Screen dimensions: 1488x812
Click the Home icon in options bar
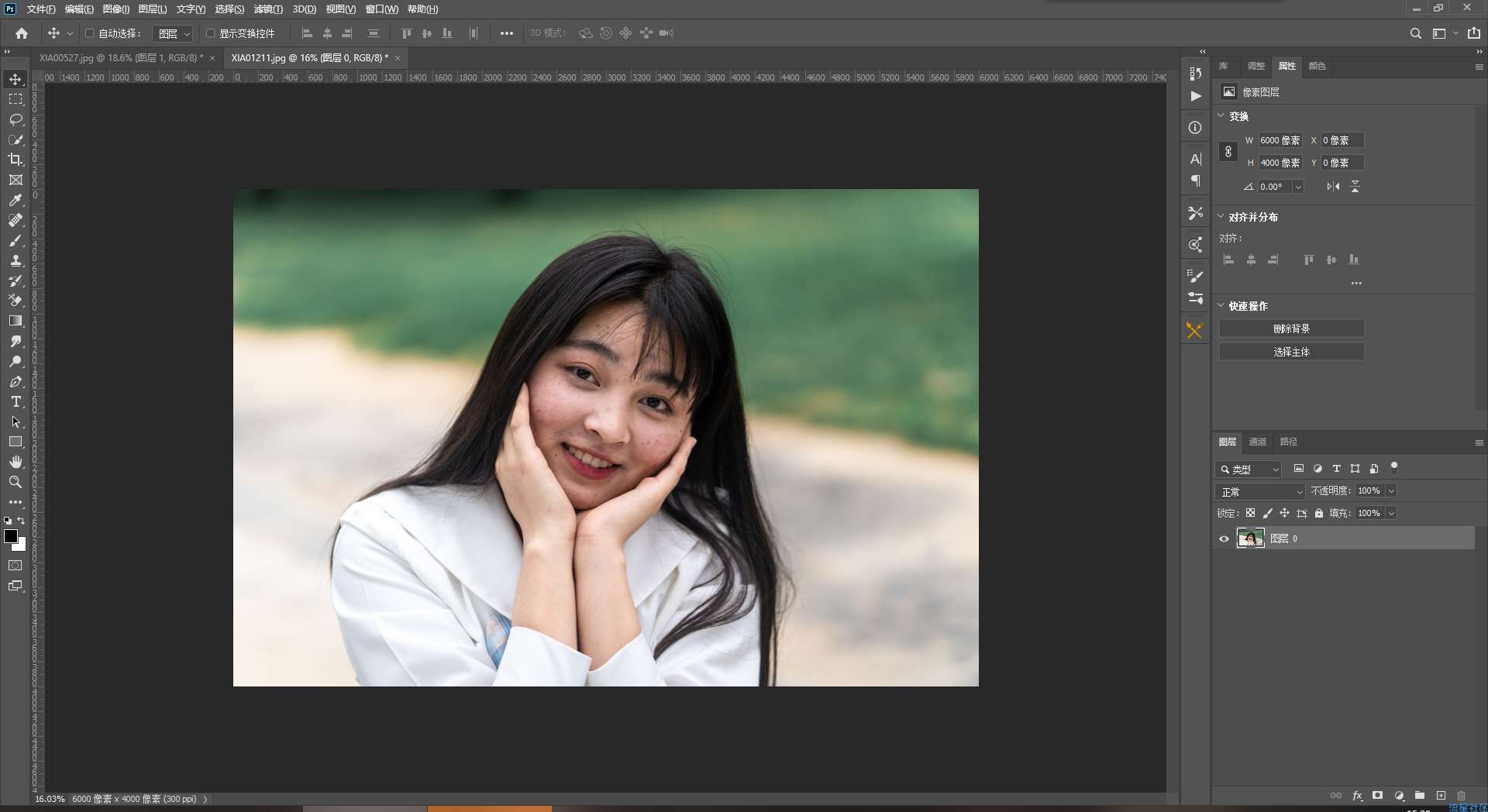click(x=22, y=33)
